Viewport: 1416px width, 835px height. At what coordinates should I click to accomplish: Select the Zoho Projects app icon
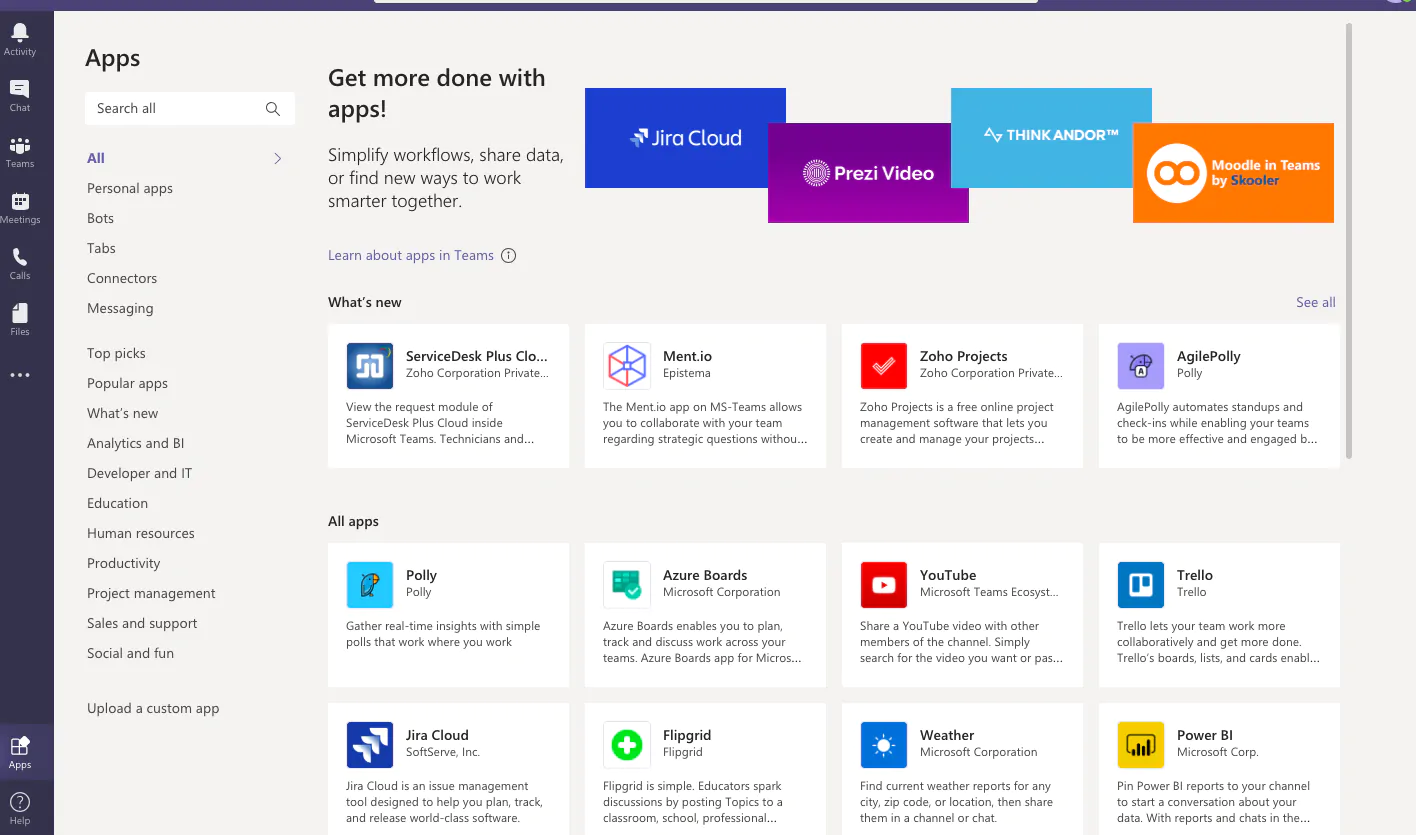(883, 365)
